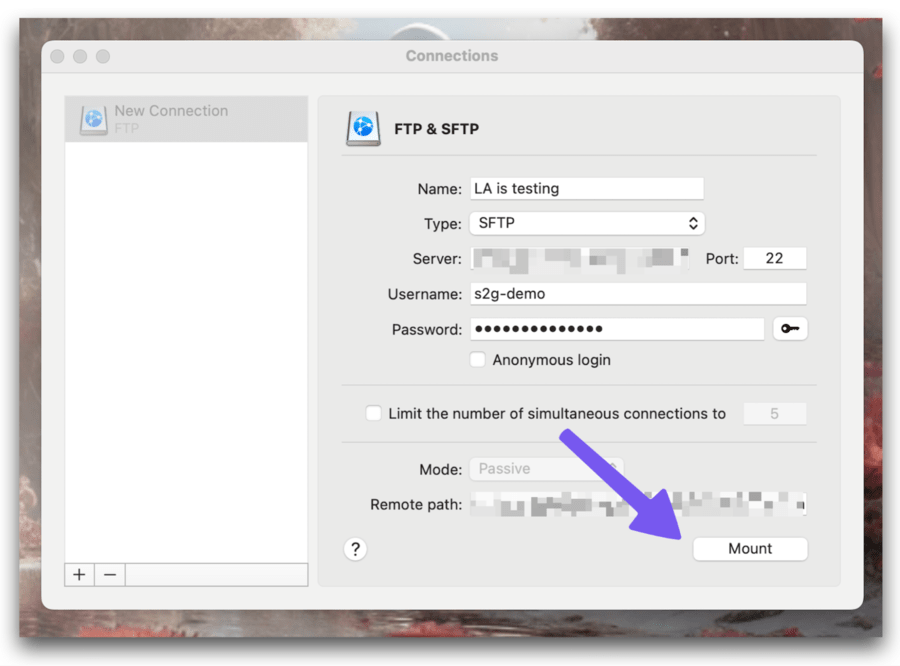
Task: Click the Password field
Action: coord(617,328)
